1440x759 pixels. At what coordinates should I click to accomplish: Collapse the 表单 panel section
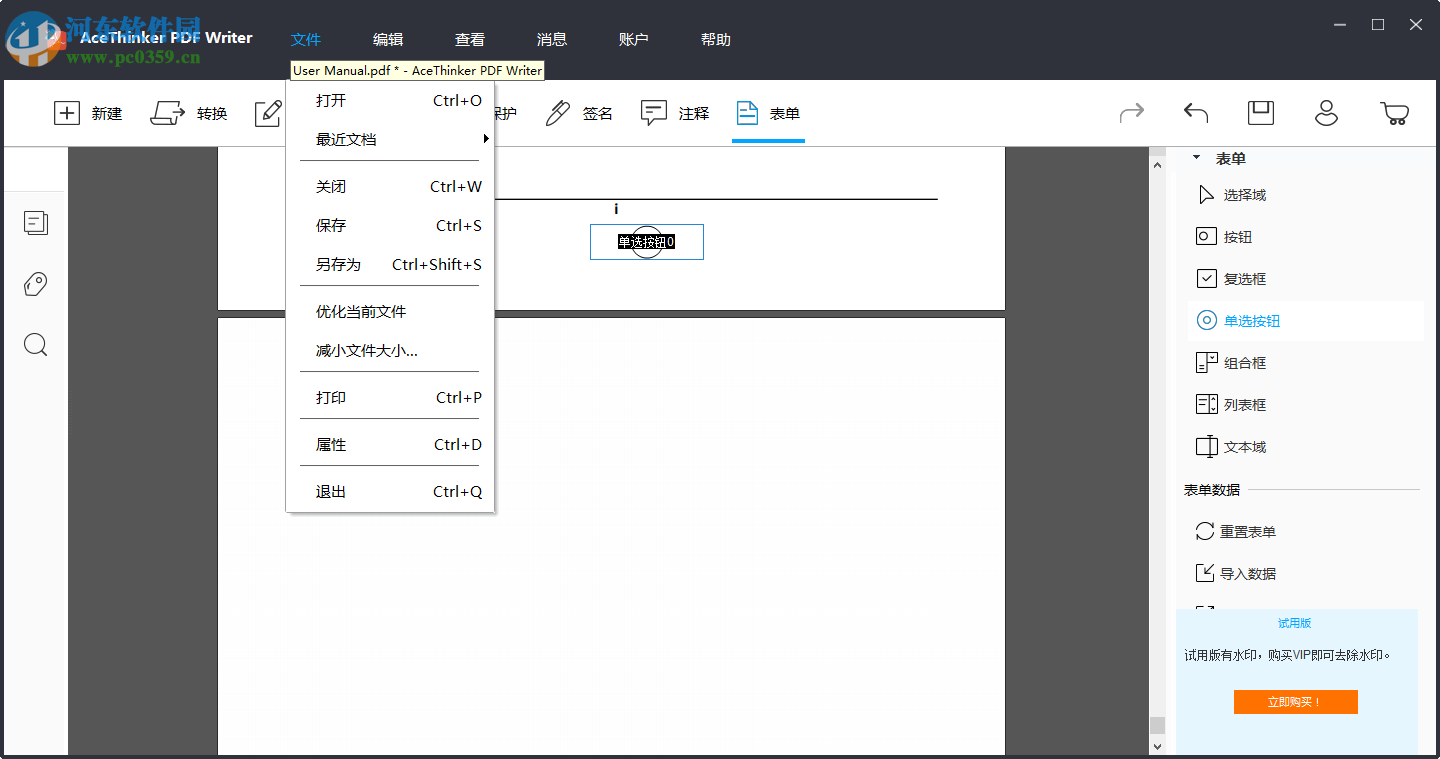[1196, 157]
